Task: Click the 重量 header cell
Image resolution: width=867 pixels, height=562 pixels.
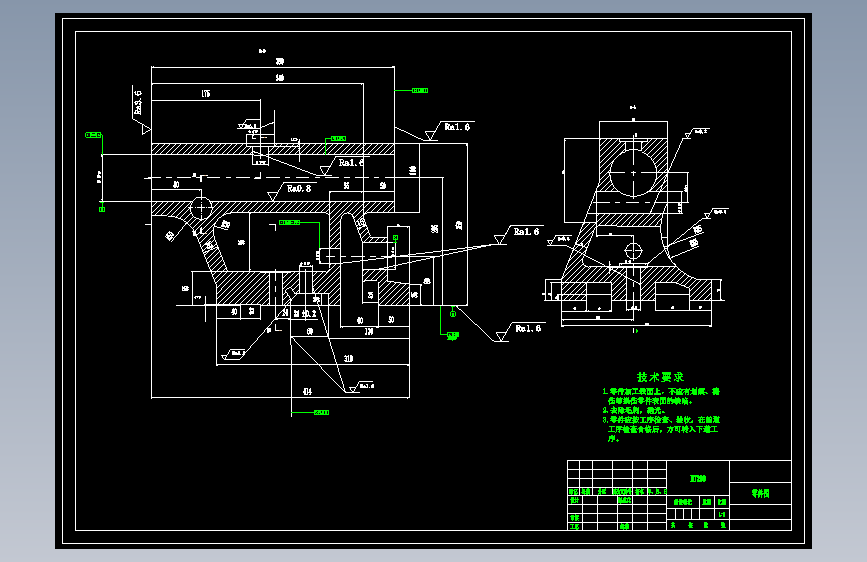Action: (707, 502)
